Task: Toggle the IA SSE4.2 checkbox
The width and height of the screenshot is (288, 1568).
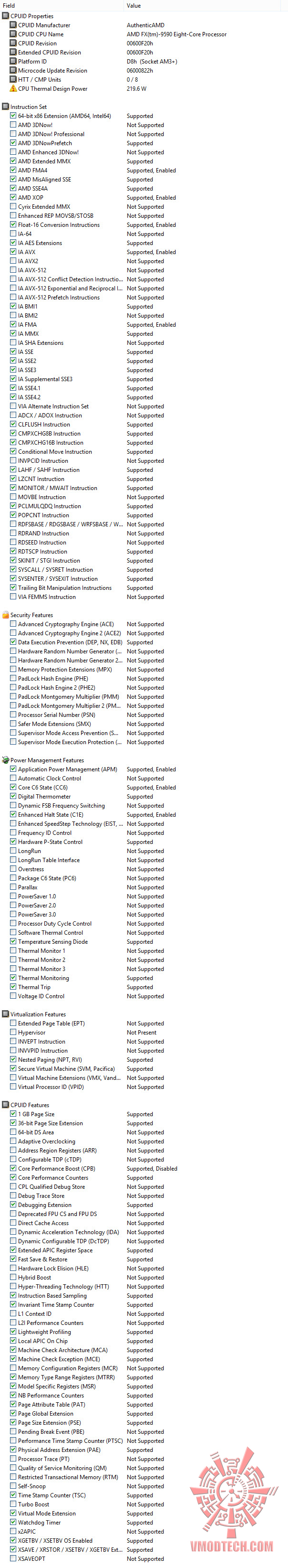Action: [x=13, y=397]
